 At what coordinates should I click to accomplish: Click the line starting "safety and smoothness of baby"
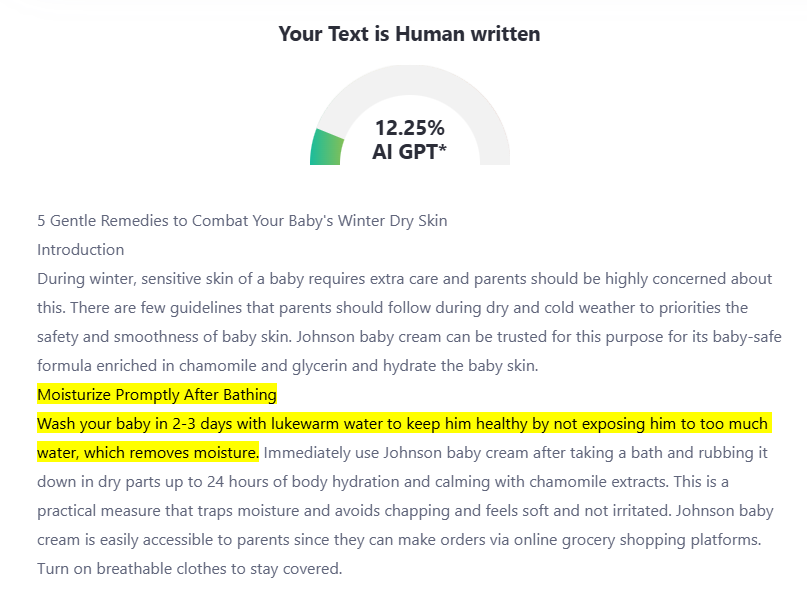pyautogui.click(x=409, y=336)
